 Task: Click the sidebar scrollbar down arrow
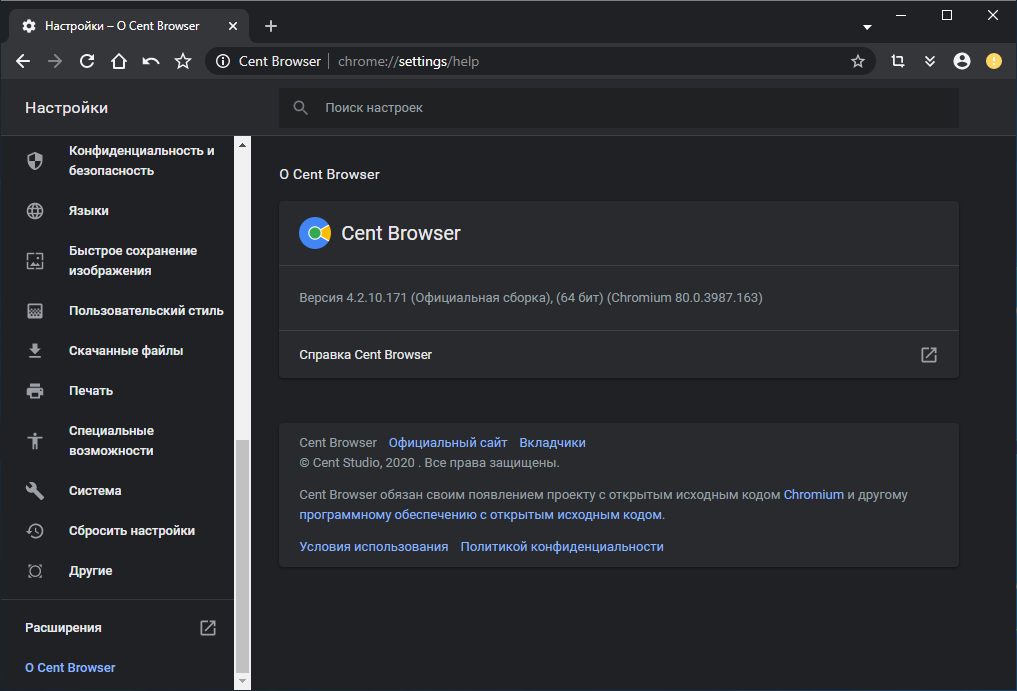[x=242, y=681]
